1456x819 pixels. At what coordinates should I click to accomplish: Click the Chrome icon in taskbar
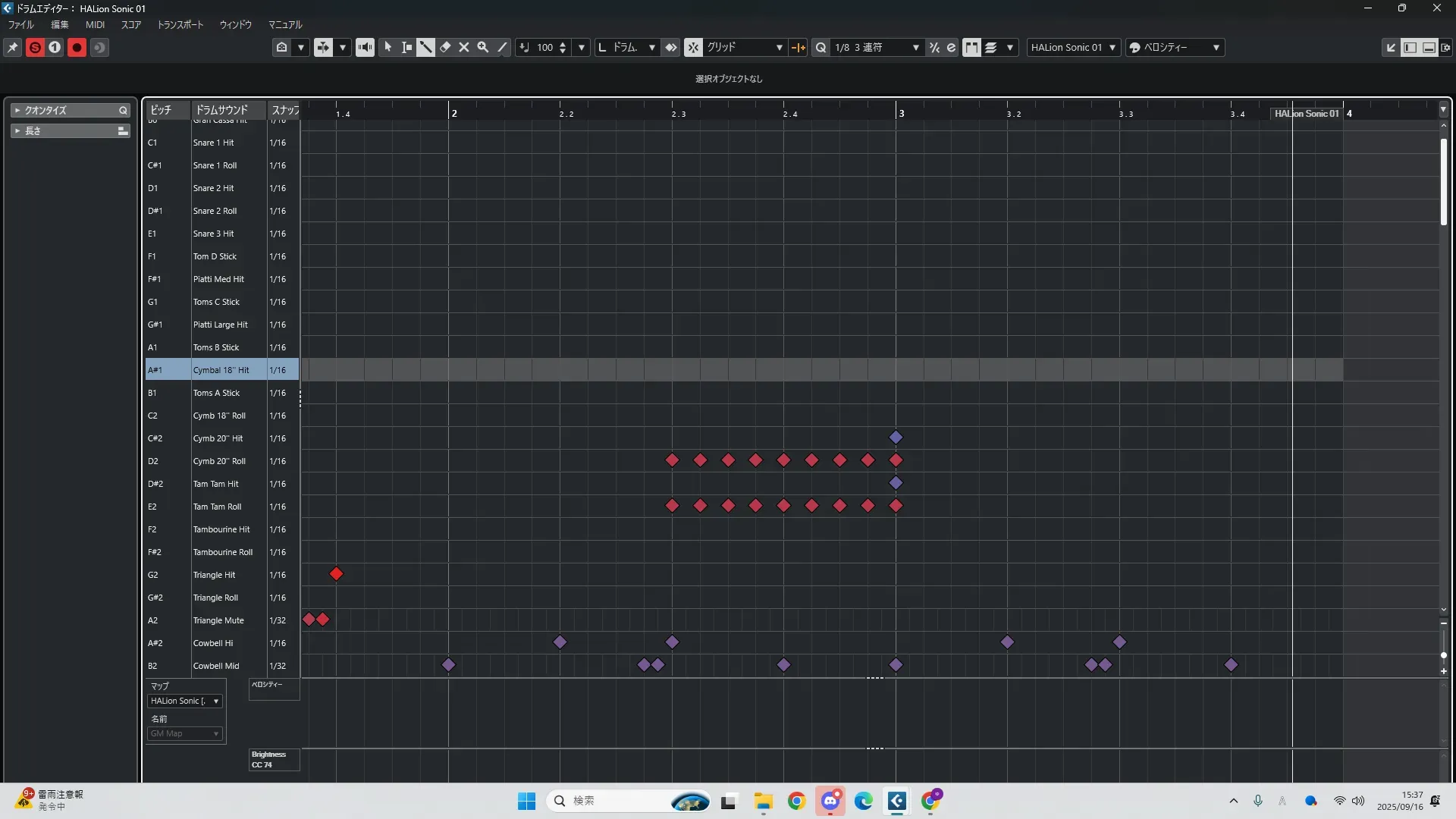796,802
